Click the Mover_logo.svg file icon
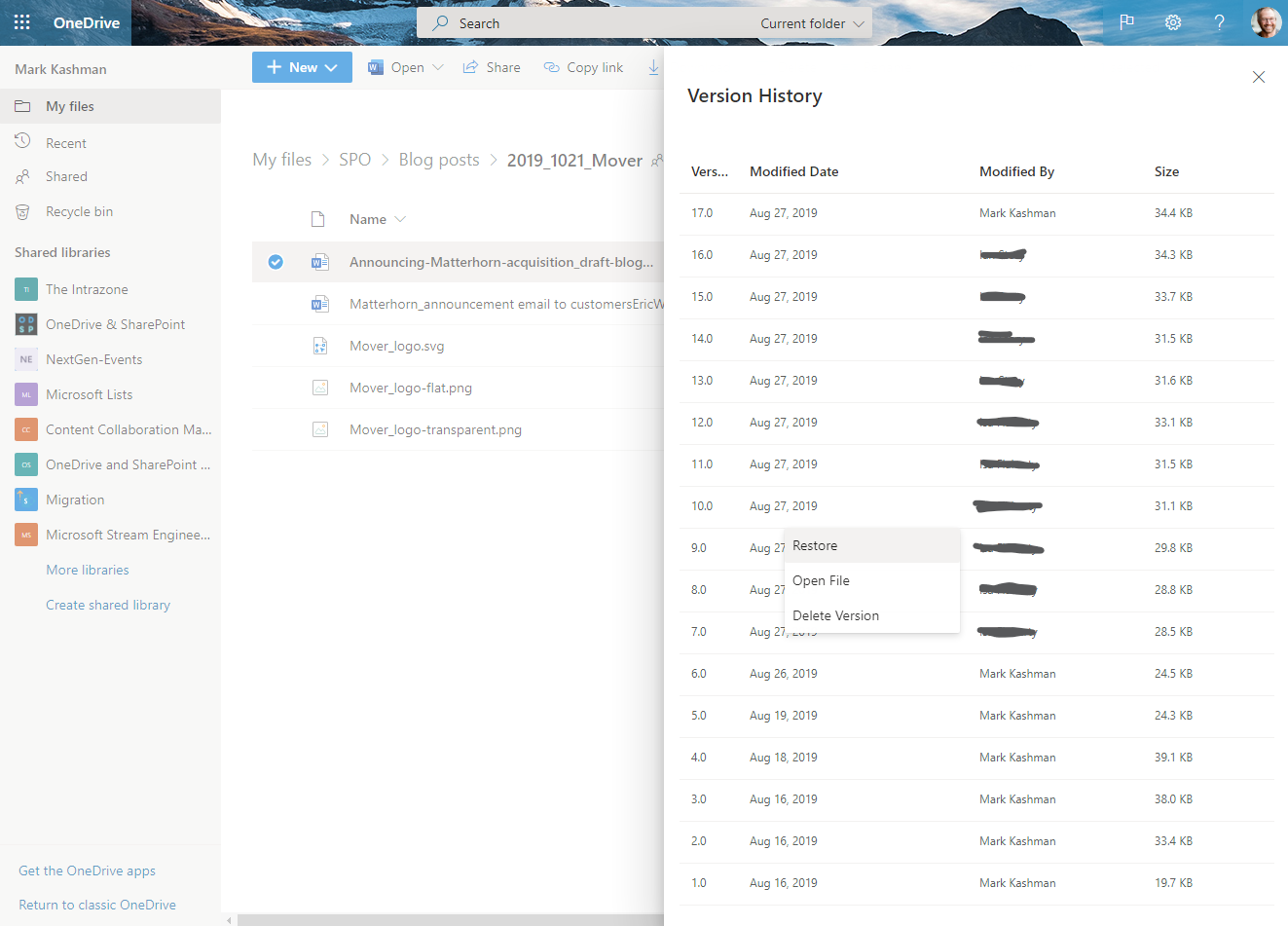Screen dimensions: 1288x926 pos(319,346)
